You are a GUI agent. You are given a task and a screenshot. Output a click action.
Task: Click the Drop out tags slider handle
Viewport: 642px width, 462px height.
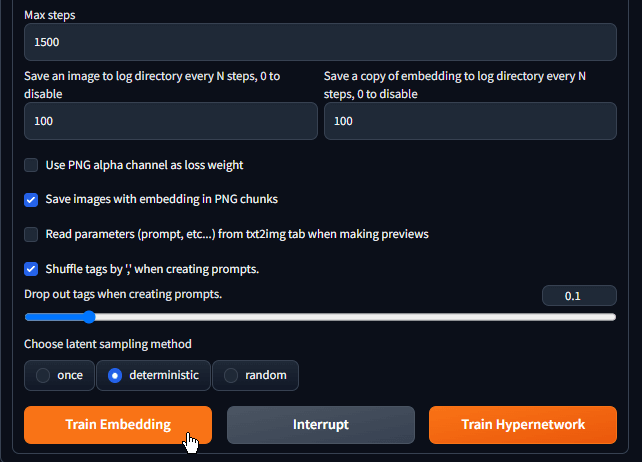point(89,317)
